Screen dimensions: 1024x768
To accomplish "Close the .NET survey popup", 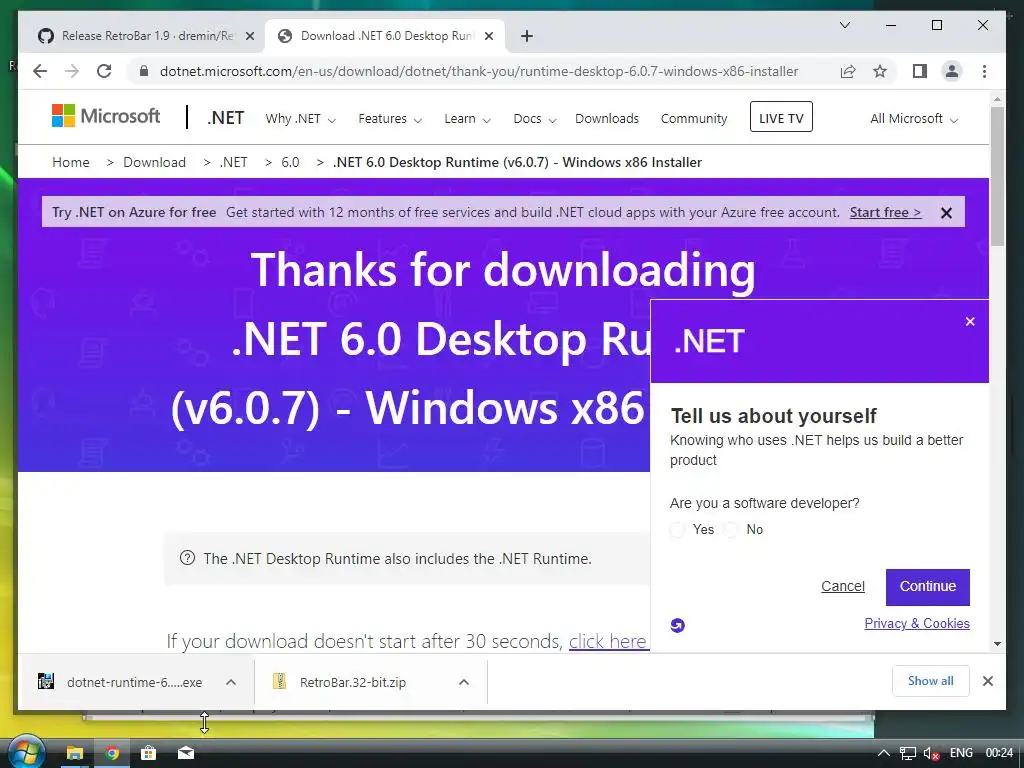I will tap(970, 321).
